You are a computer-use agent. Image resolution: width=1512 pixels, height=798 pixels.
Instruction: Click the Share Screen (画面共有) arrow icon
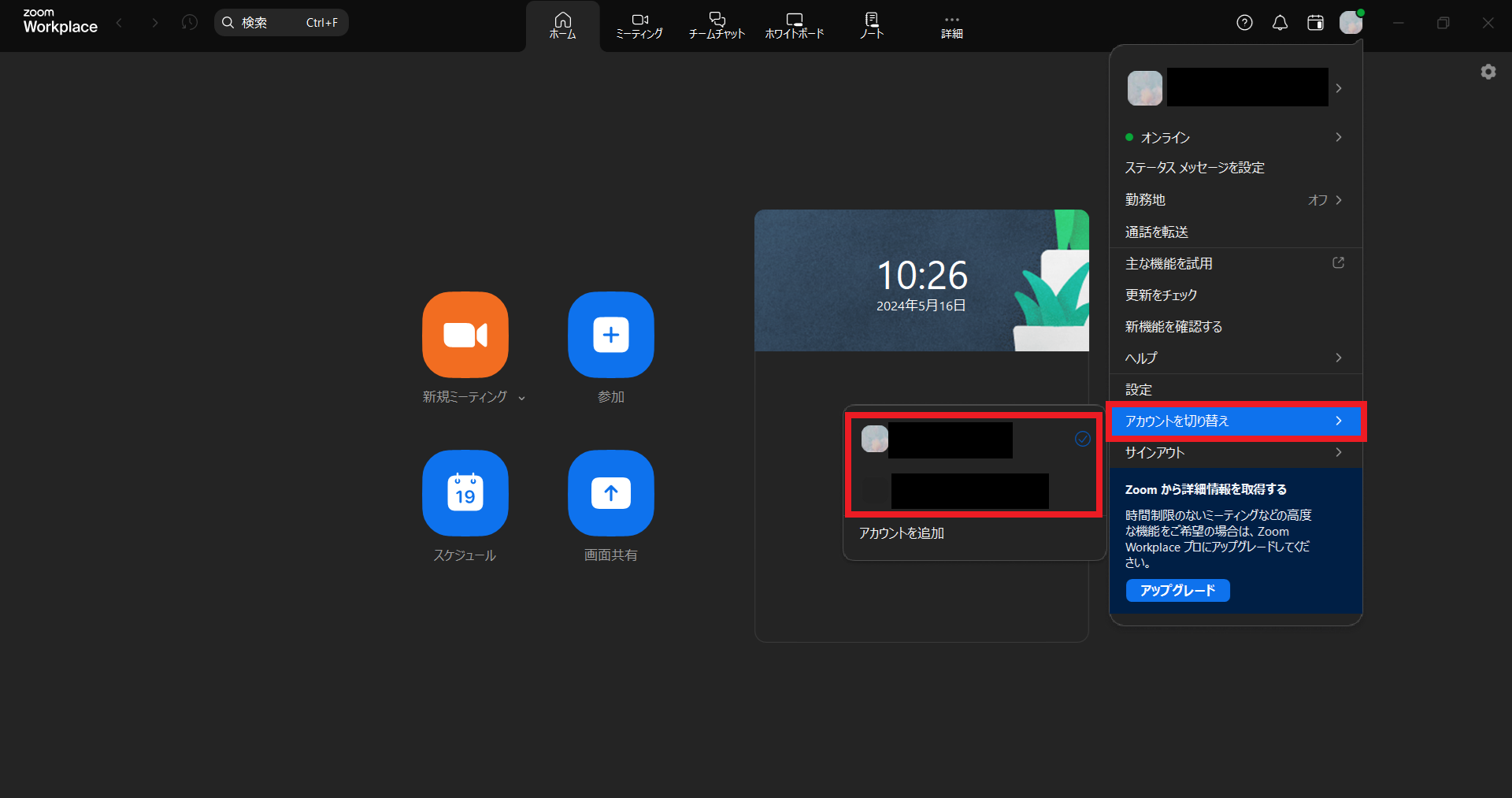pyautogui.click(x=610, y=493)
